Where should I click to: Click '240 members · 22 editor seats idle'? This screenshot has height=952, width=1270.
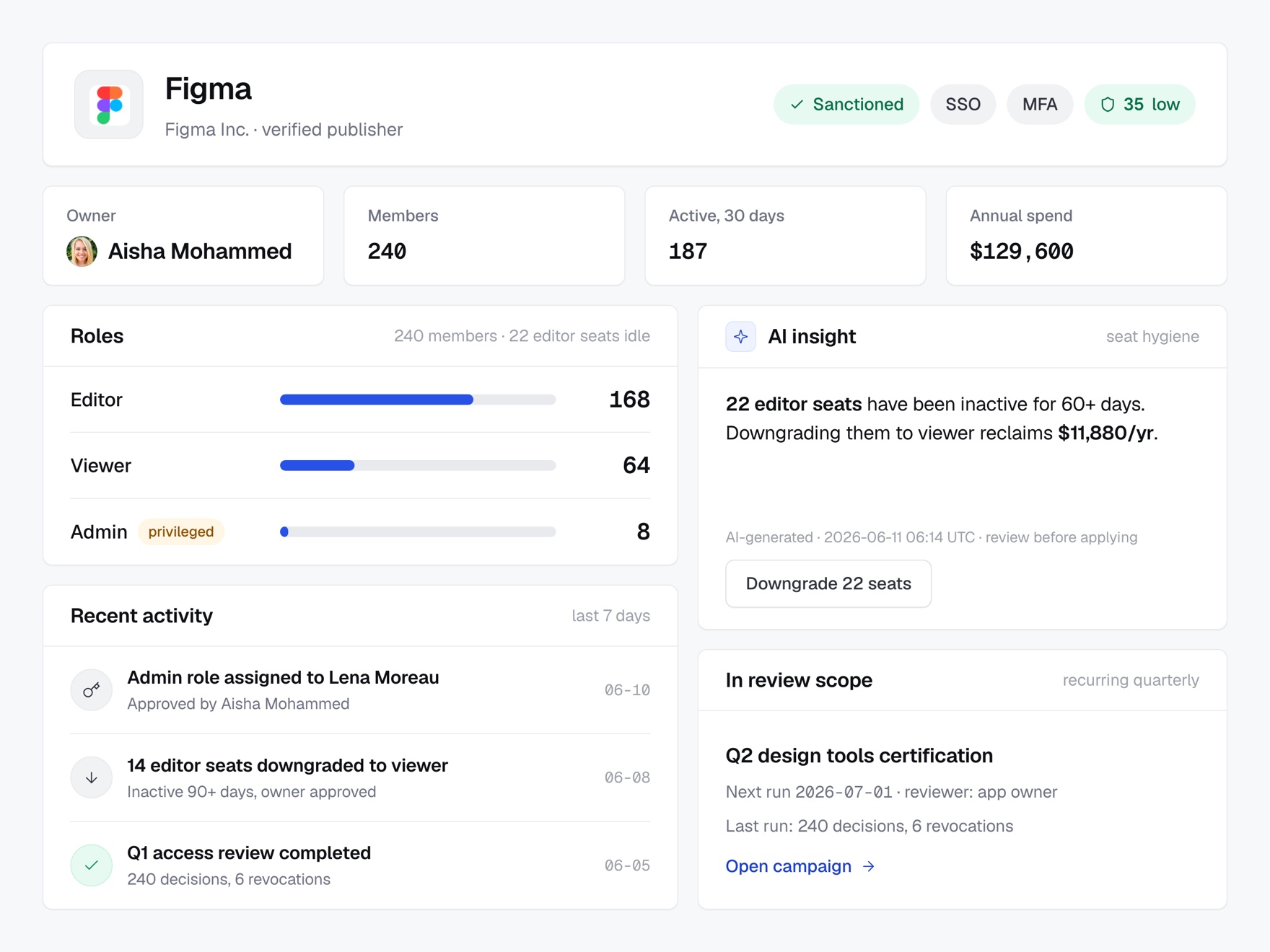point(522,336)
